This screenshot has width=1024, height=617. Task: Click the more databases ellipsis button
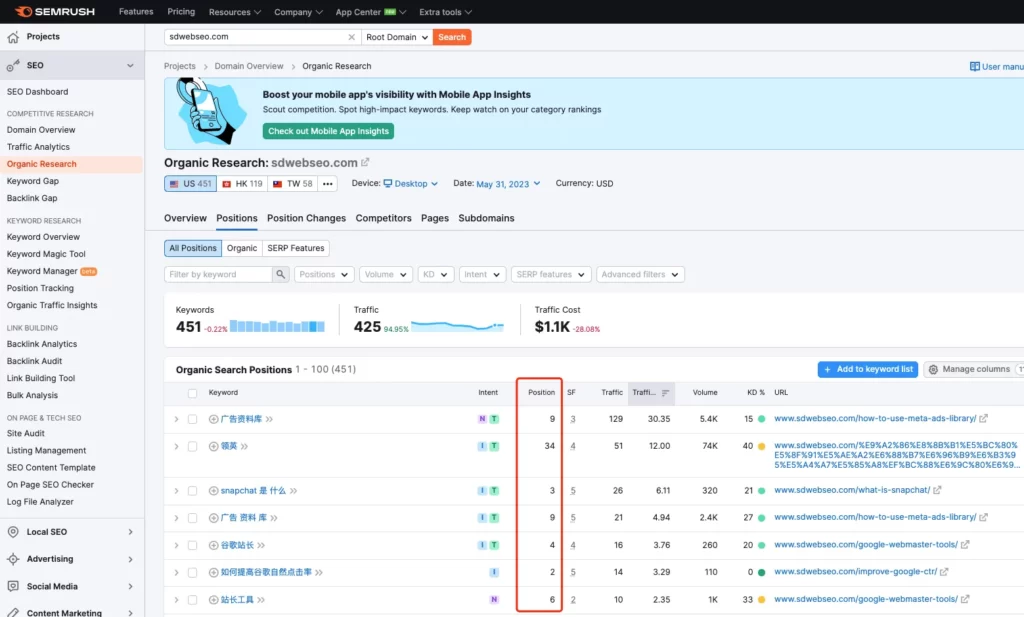coord(328,184)
